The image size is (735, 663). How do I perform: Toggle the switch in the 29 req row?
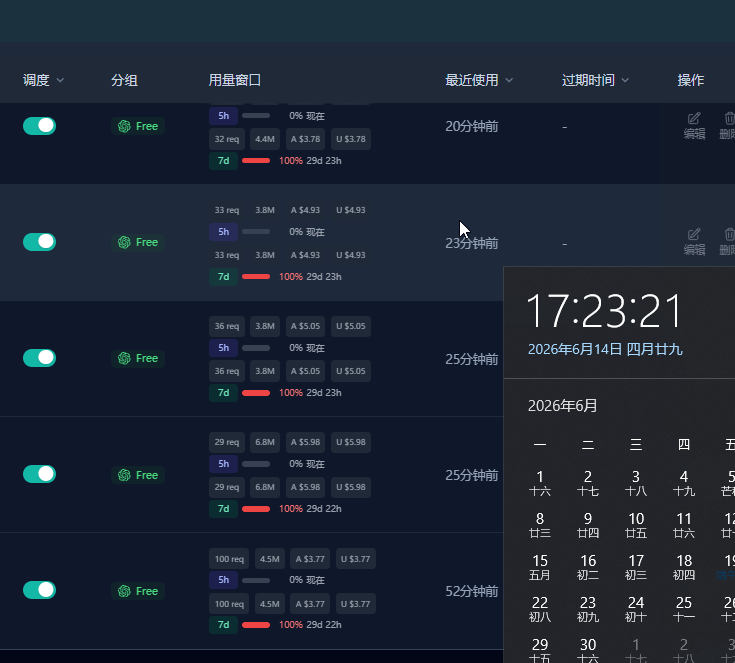pyautogui.click(x=39, y=474)
